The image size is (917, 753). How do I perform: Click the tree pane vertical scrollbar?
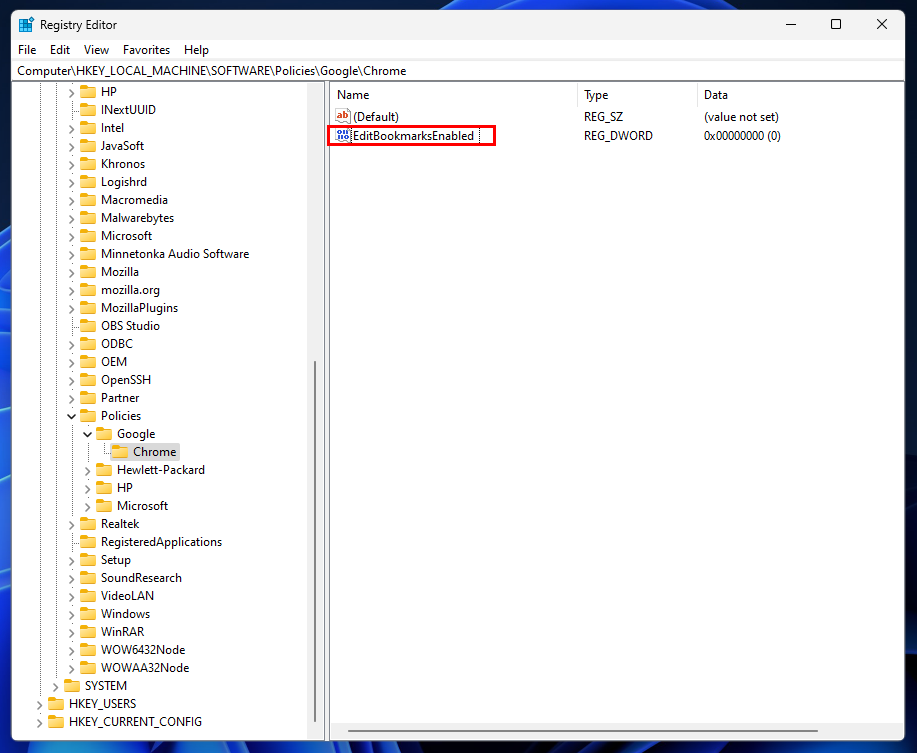click(316, 541)
